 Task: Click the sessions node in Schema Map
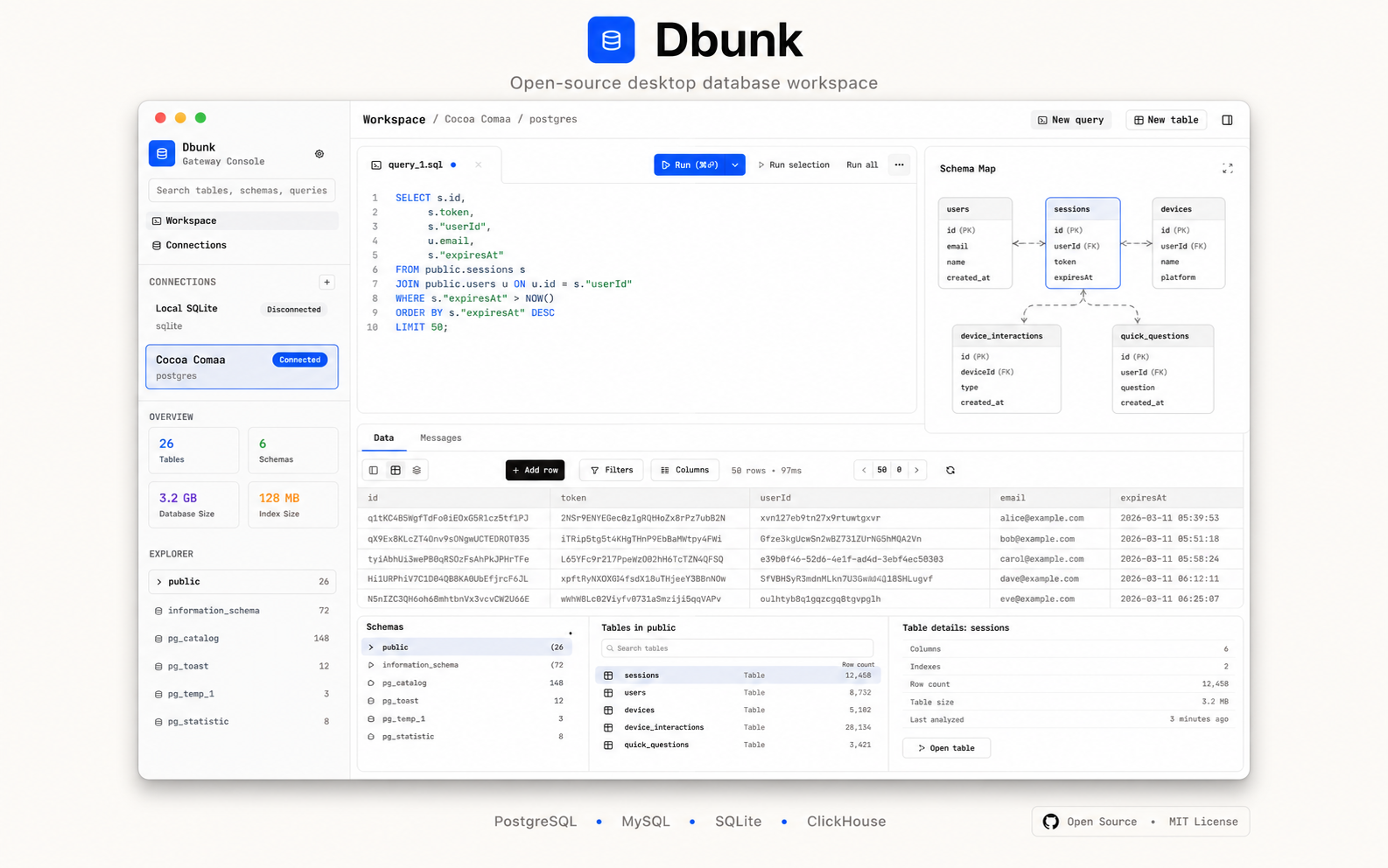1083,243
